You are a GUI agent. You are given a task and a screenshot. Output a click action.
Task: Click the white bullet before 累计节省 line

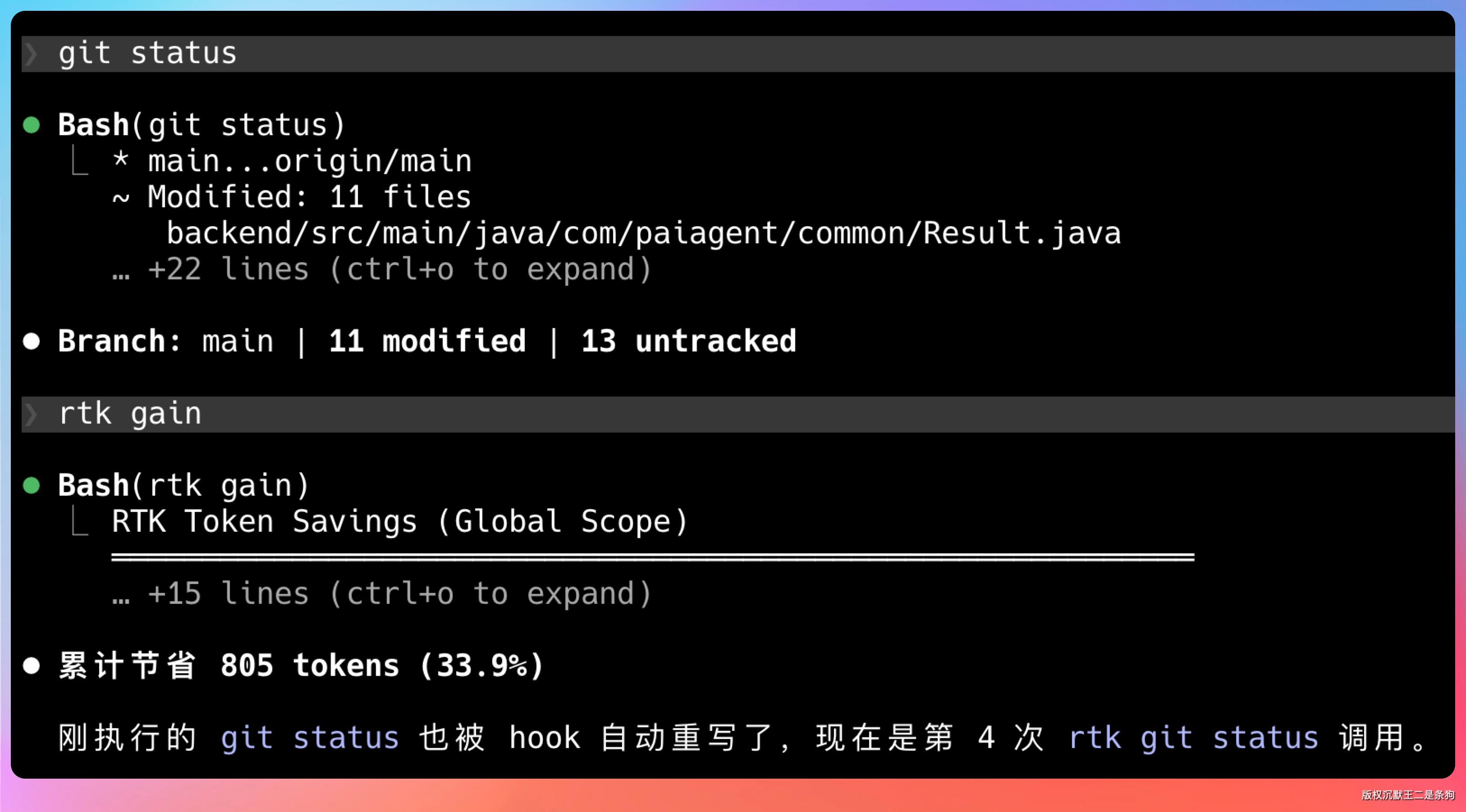pos(31,665)
